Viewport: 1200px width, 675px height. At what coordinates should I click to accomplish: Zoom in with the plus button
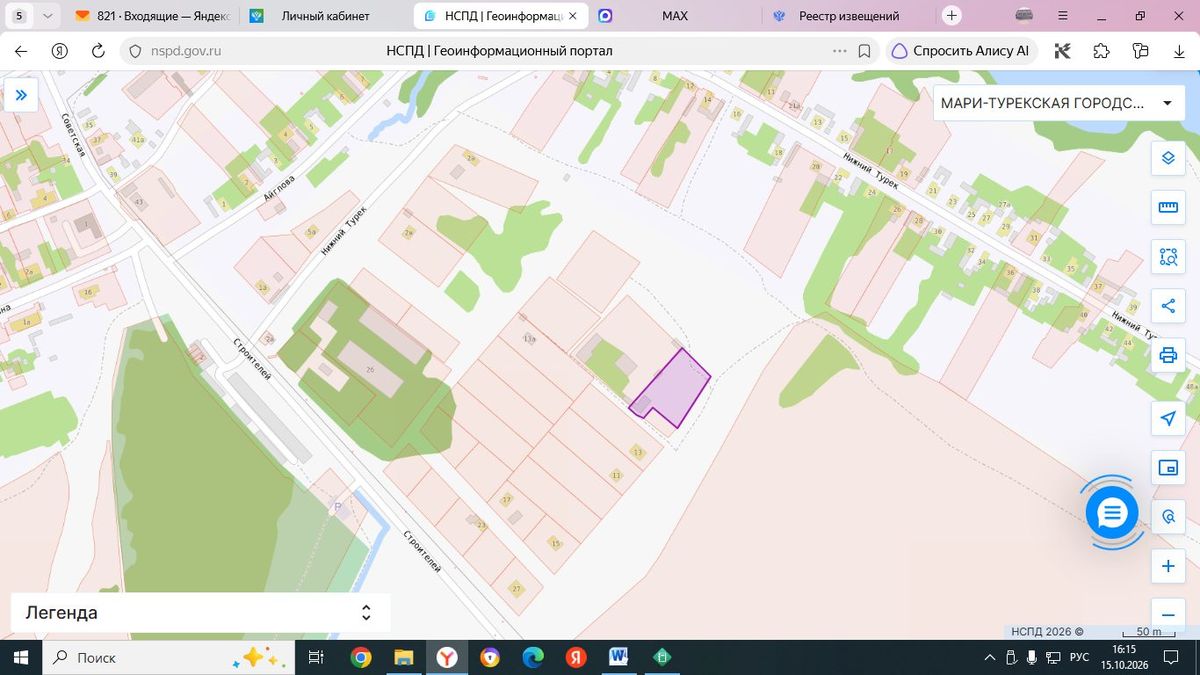(x=1167, y=567)
